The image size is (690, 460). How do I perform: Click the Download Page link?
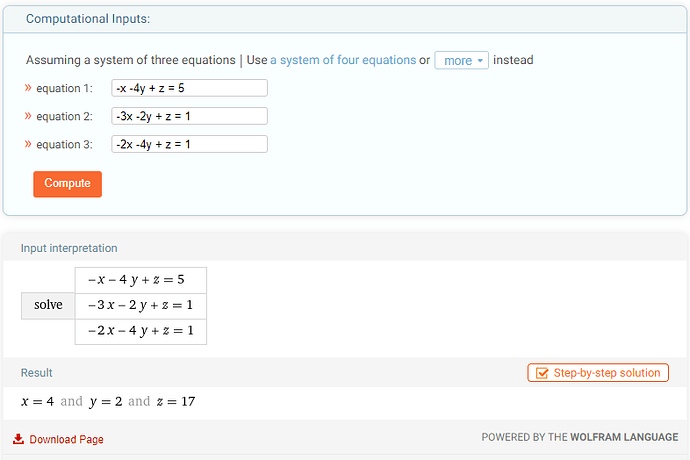pyautogui.click(x=66, y=439)
